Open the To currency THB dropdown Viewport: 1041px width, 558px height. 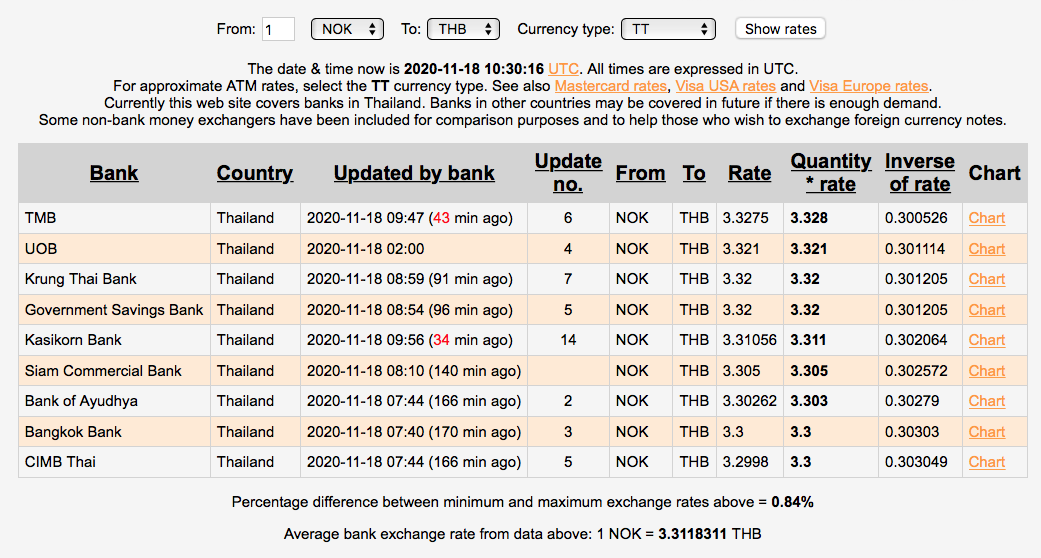[463, 29]
